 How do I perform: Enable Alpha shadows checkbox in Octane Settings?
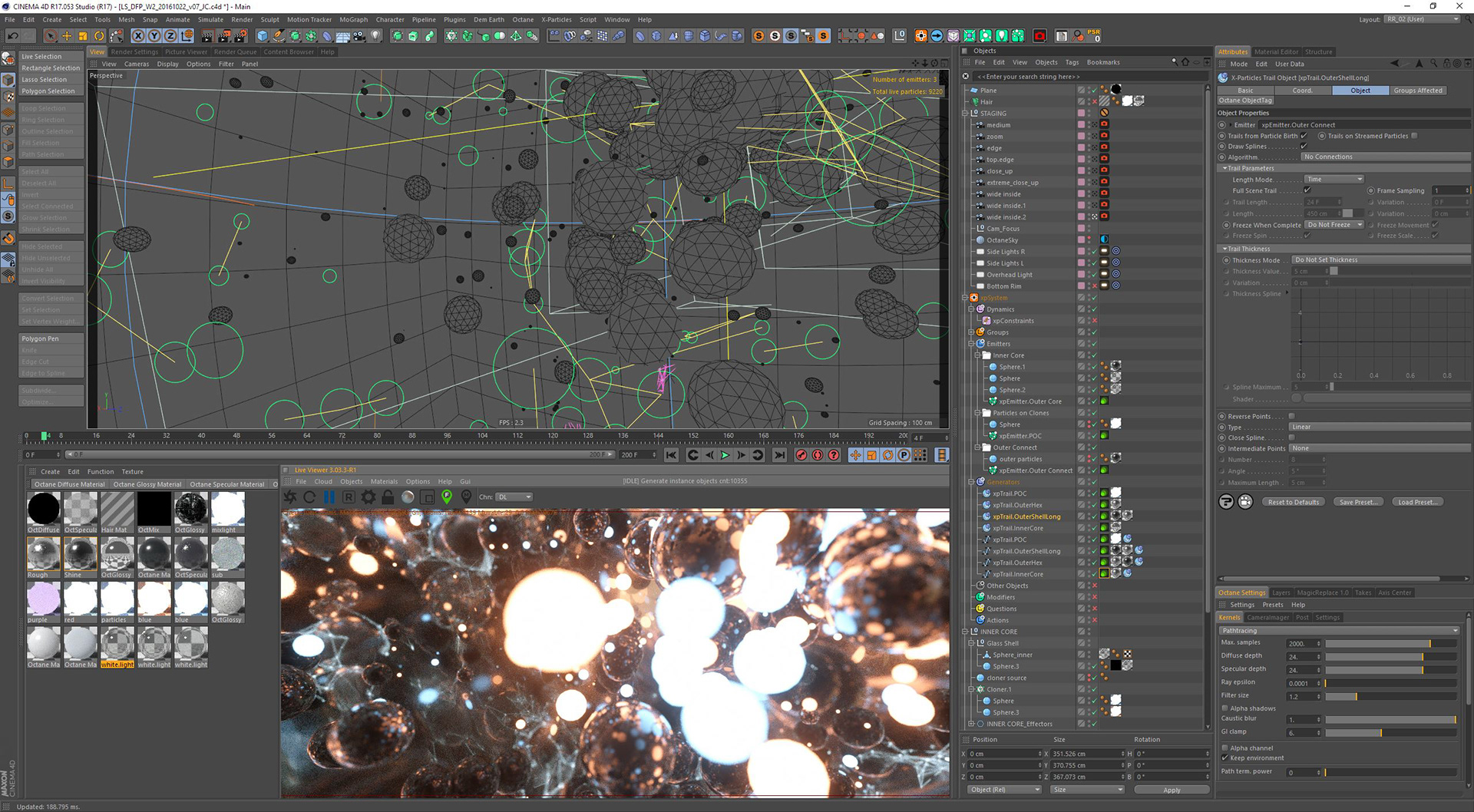tap(1225, 708)
